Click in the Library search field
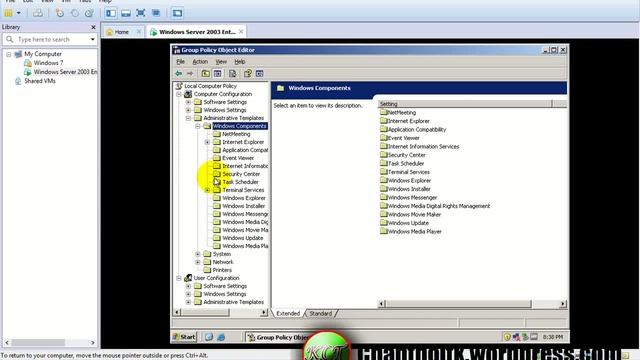The height and width of the screenshot is (360, 640). click(49, 40)
